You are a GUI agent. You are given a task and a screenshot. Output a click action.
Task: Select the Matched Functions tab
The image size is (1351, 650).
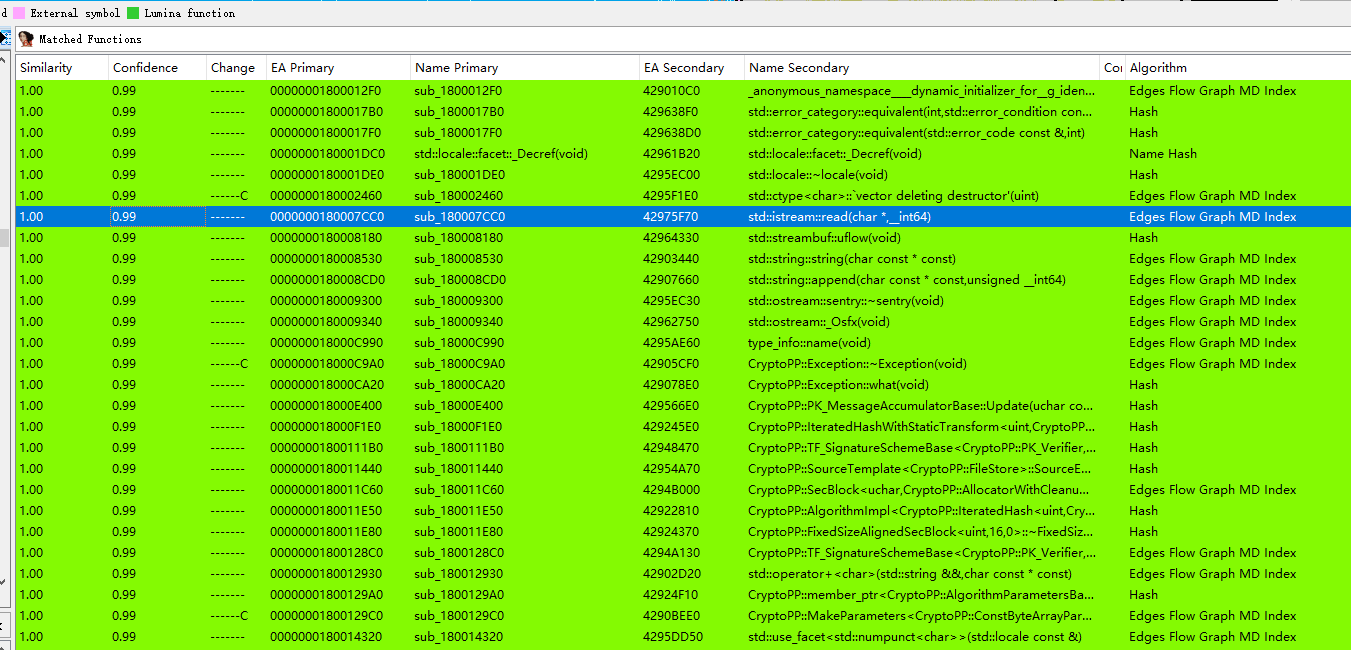point(90,39)
